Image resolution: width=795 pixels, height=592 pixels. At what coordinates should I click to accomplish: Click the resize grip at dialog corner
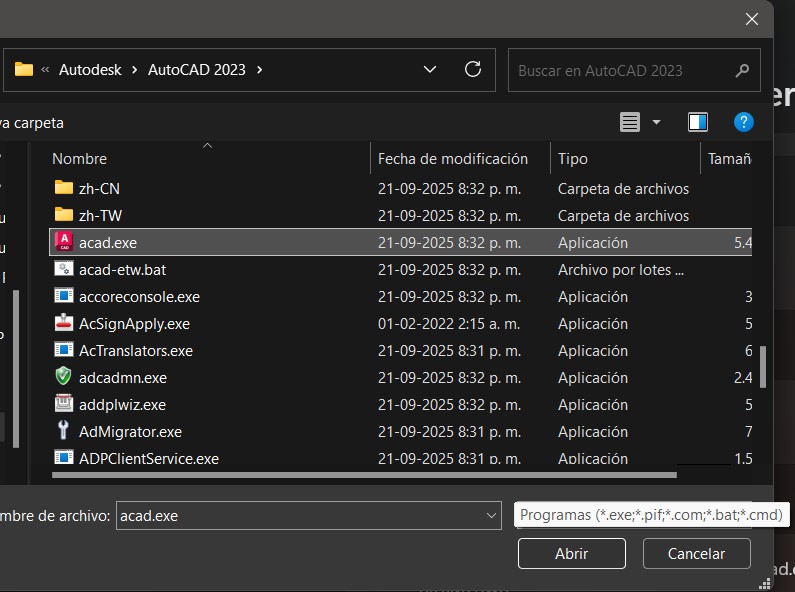(x=765, y=584)
